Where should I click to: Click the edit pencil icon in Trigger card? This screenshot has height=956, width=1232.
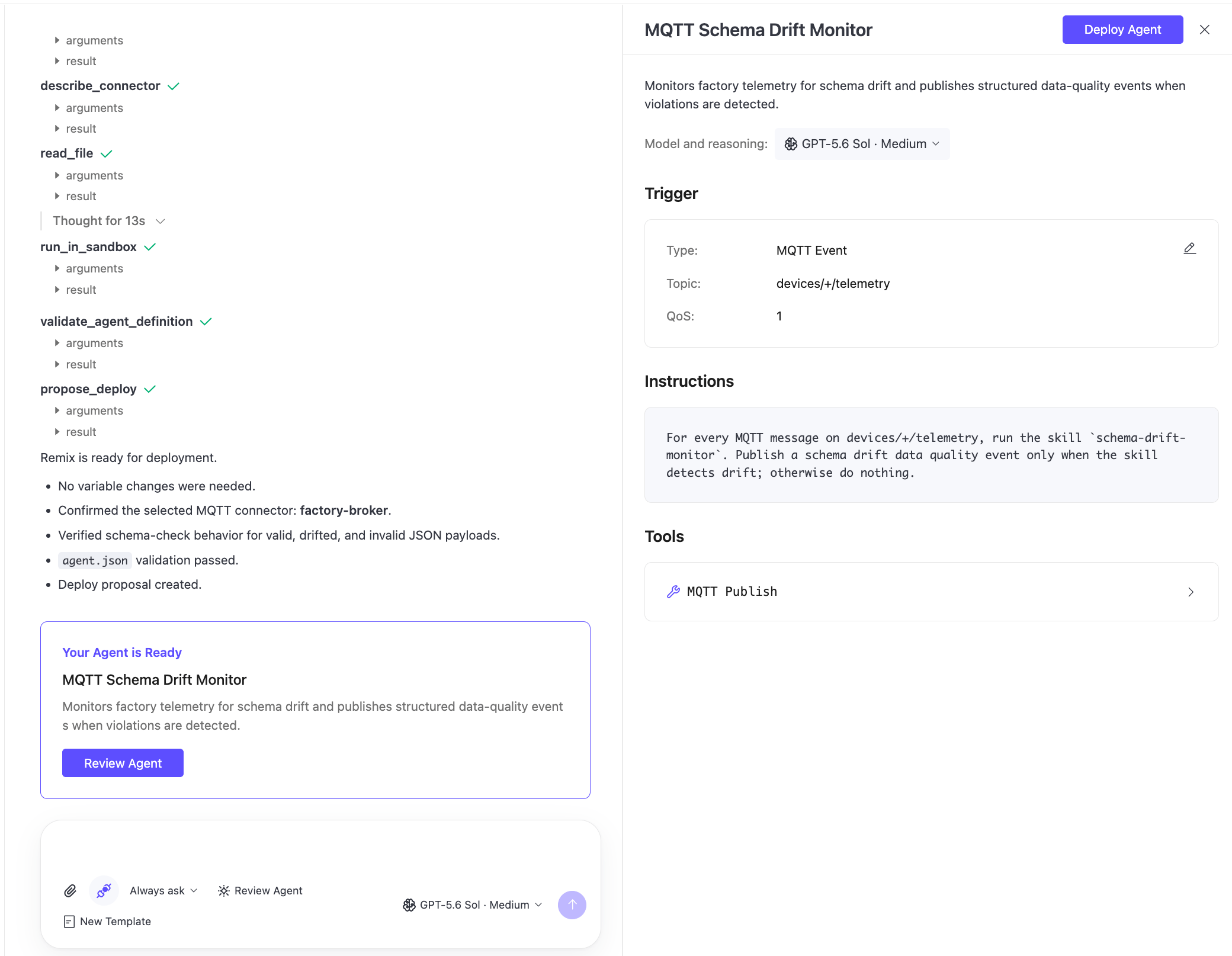(x=1189, y=249)
